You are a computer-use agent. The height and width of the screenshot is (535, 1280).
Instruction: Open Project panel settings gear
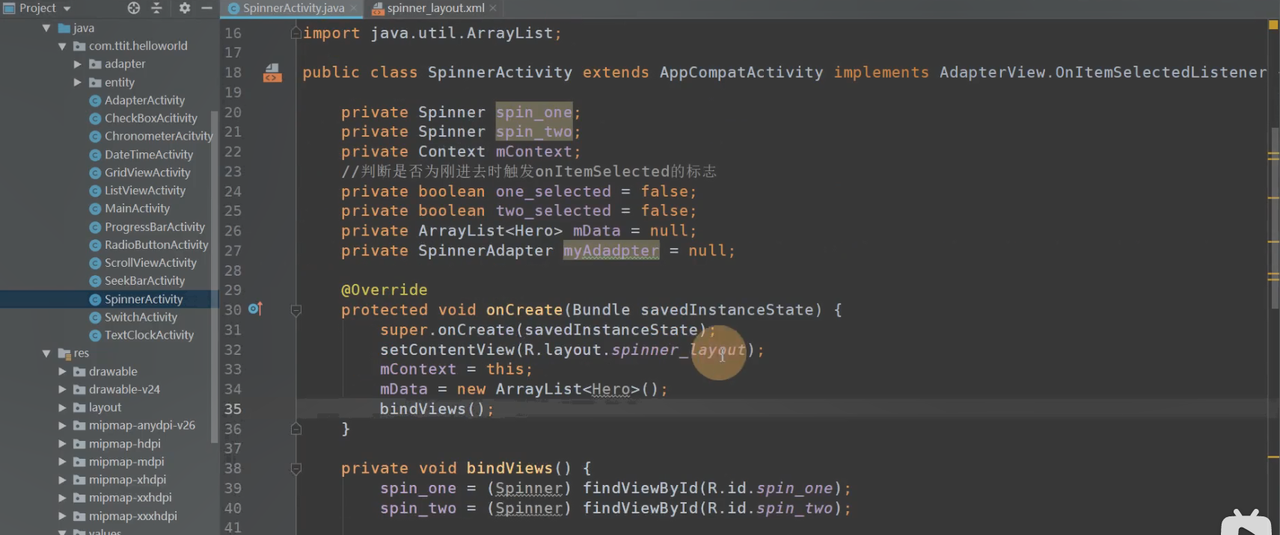(x=184, y=8)
